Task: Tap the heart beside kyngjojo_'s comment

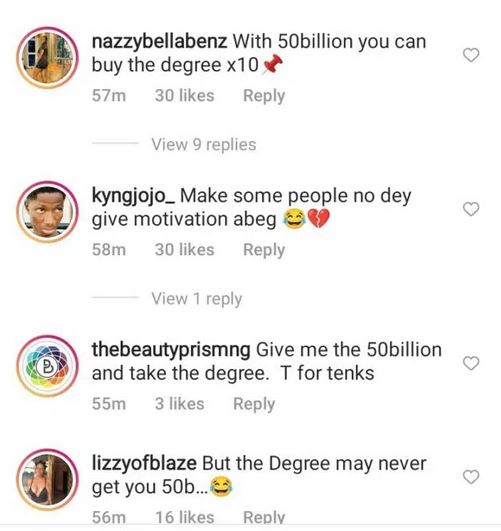Action: 471,209
